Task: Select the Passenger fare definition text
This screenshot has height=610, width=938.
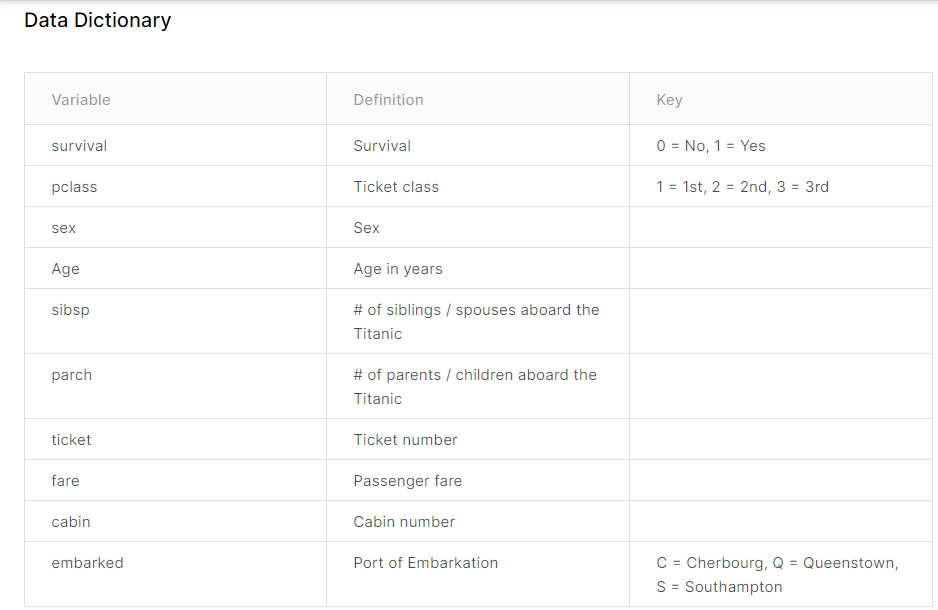Action: click(x=407, y=481)
